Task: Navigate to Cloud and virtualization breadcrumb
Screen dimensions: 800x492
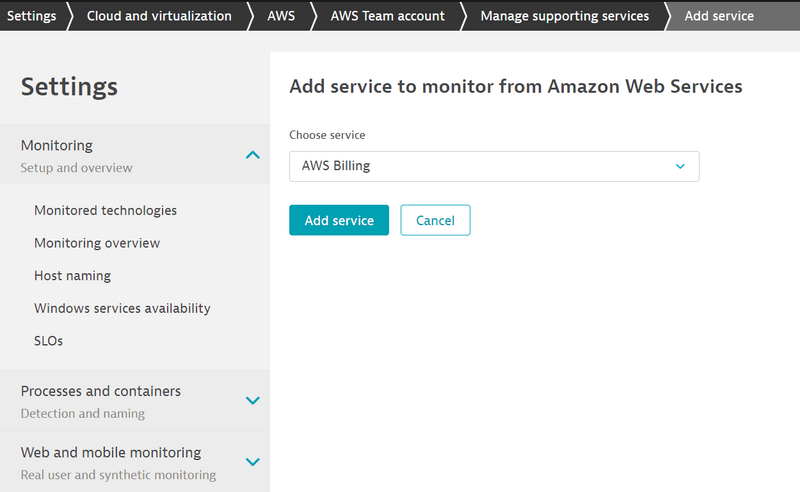Action: pos(158,16)
